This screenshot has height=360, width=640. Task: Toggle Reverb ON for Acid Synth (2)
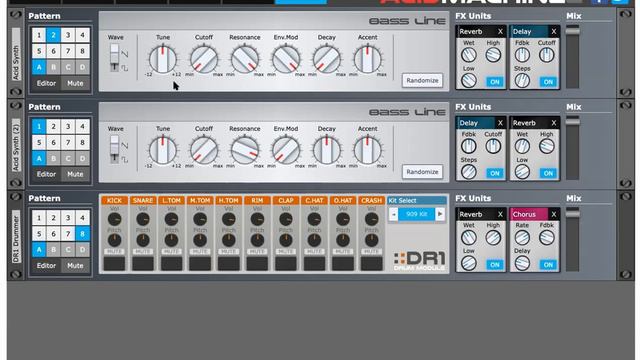(548, 173)
